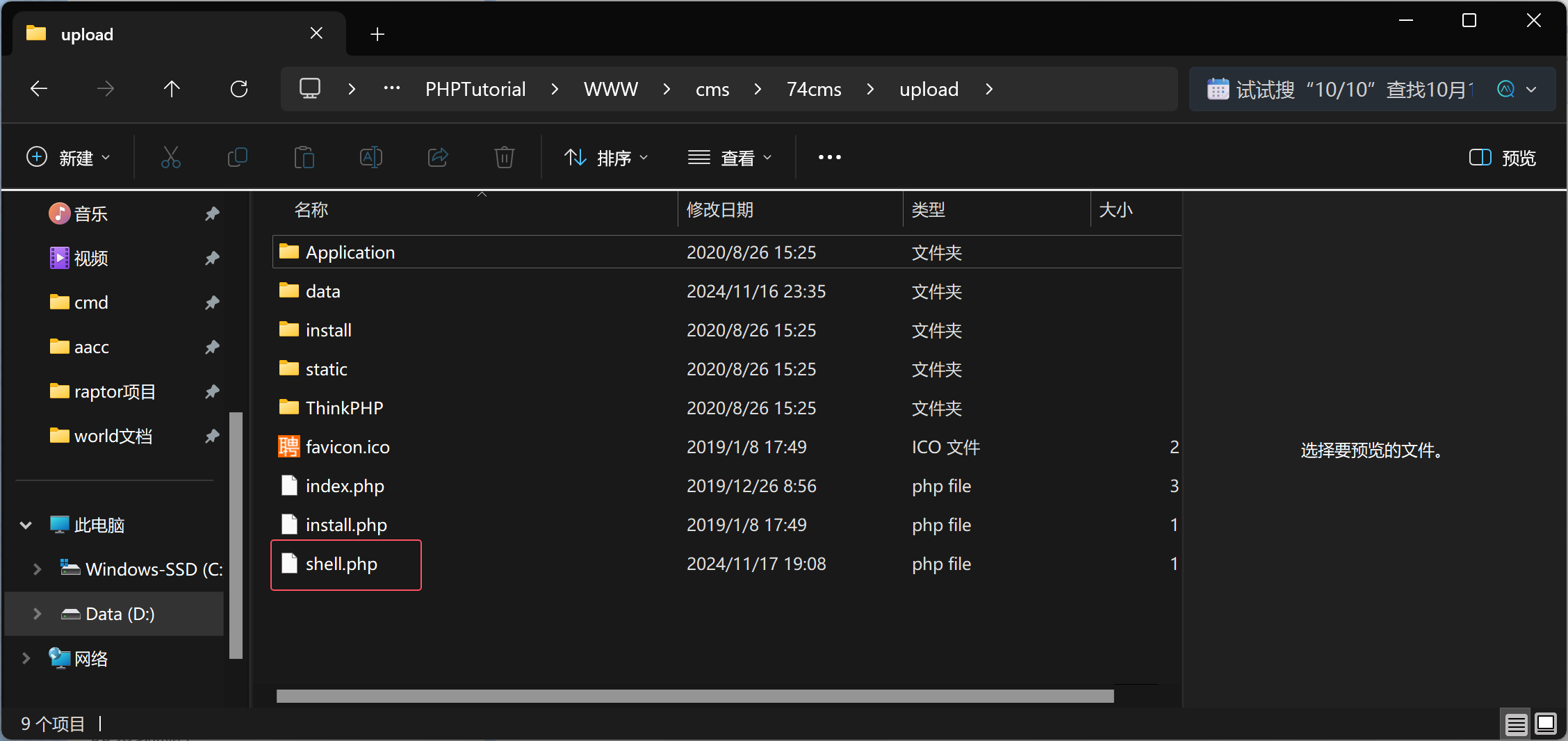Image resolution: width=1568 pixels, height=741 pixels.
Task: Open the 新建 (New) menu
Action: 68,158
